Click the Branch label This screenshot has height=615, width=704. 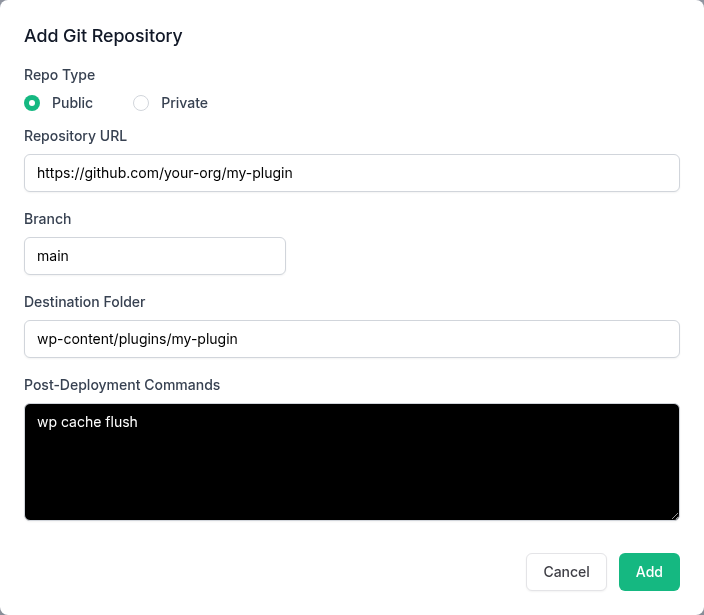point(48,219)
